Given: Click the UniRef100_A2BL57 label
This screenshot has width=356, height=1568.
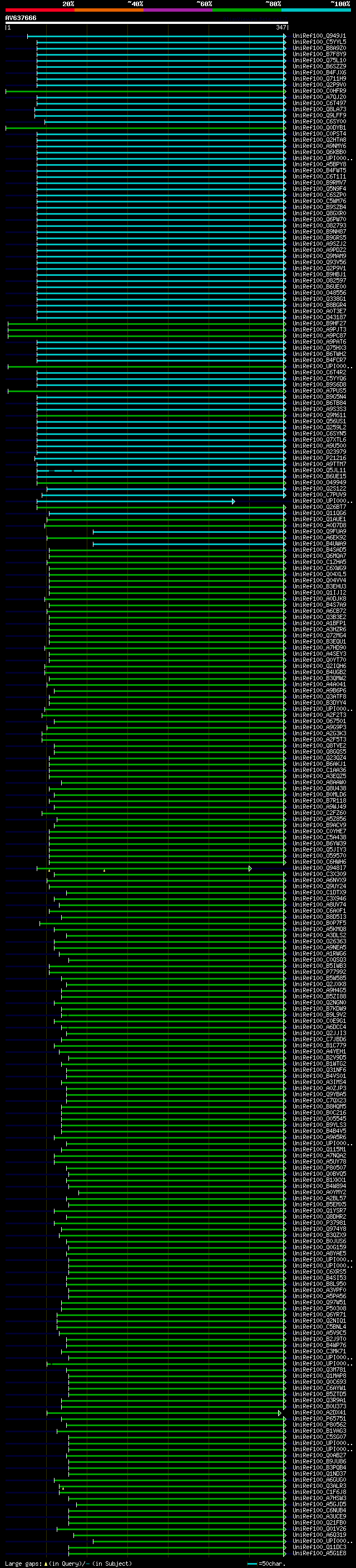Looking at the screenshot, I should pos(319,1198).
